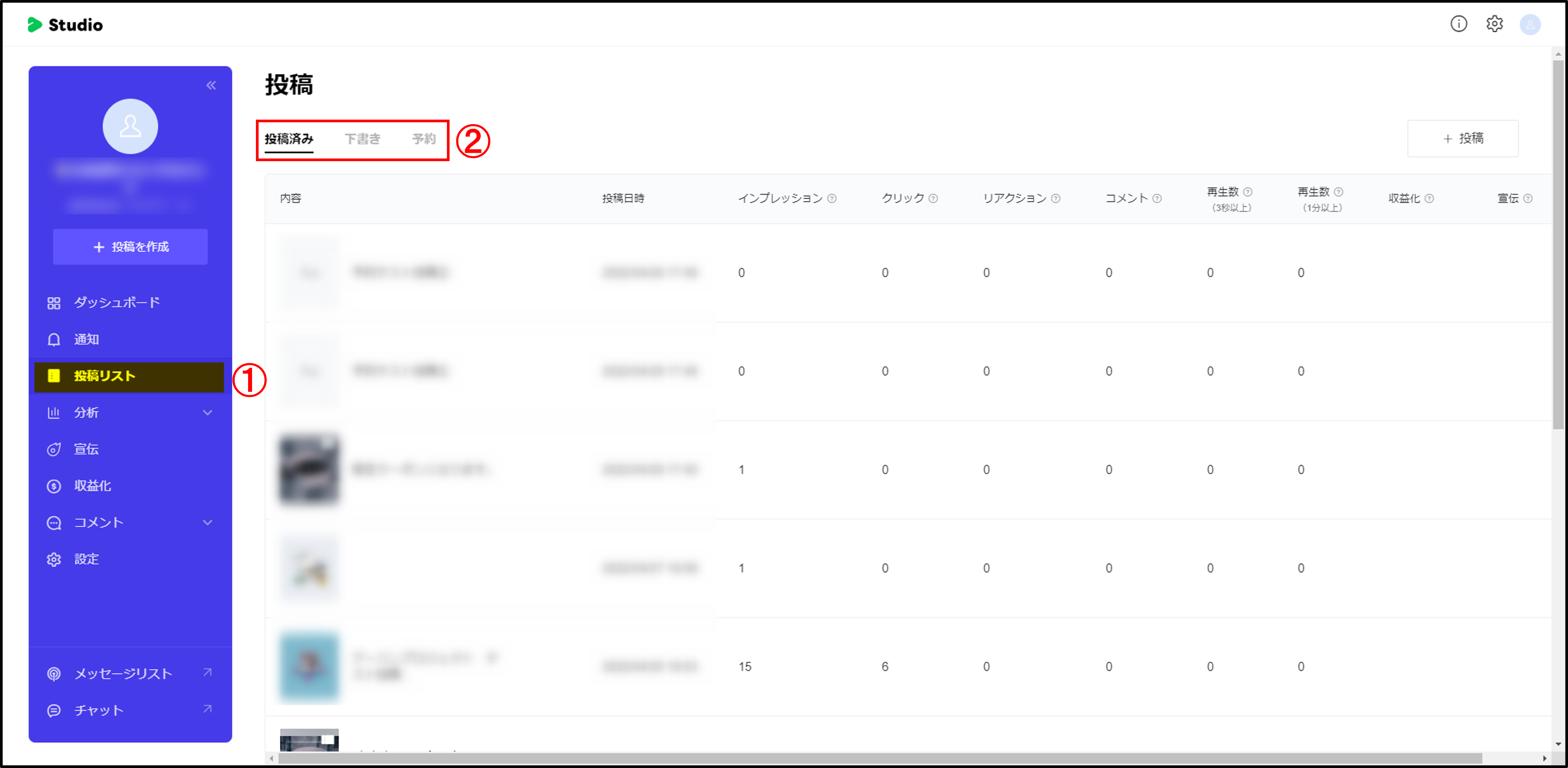Click the help icon next to リアクション
1568x768 pixels.
(1055, 199)
